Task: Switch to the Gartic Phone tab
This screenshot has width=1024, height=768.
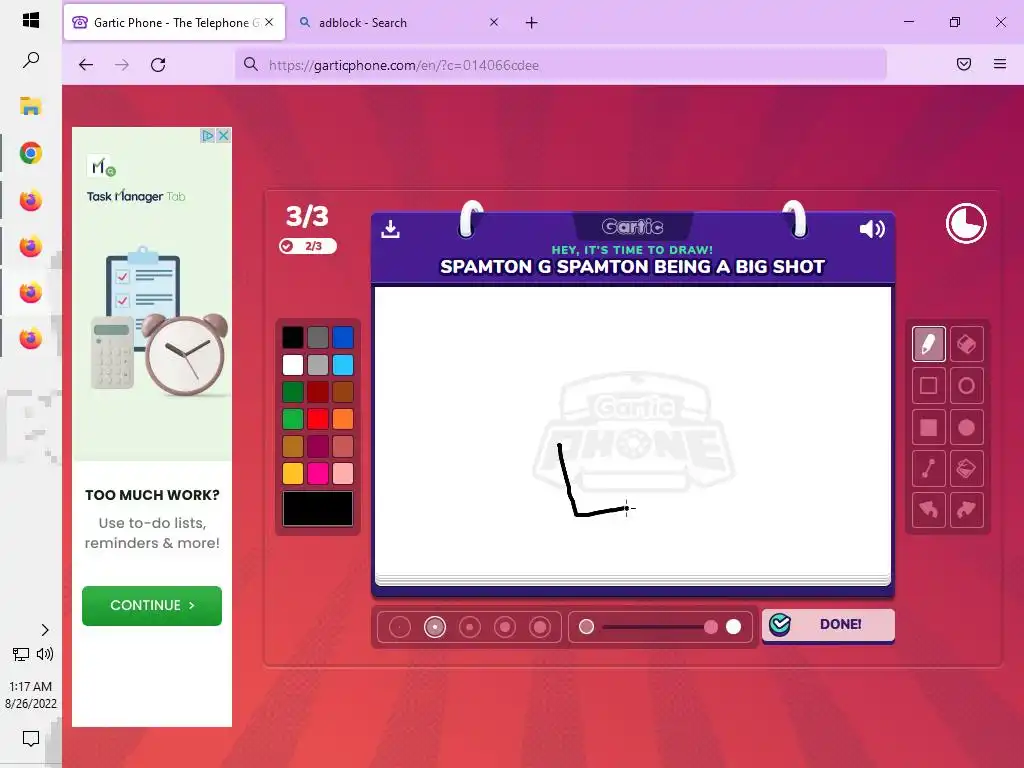Action: click(174, 23)
